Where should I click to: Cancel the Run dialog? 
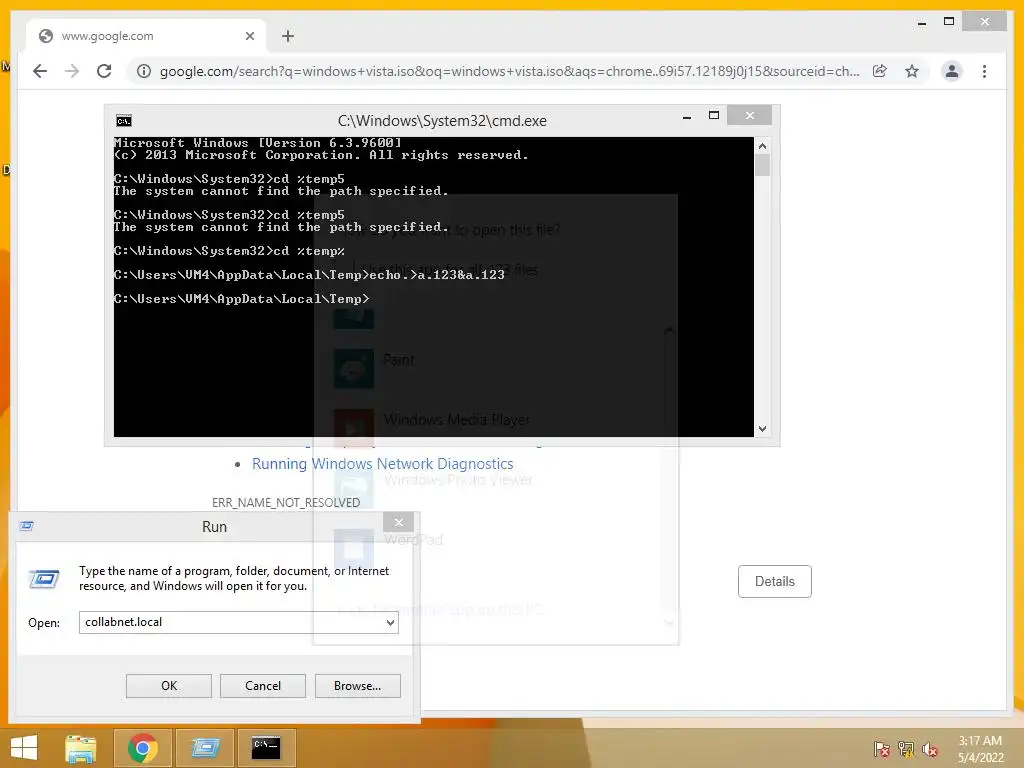pyautogui.click(x=263, y=686)
